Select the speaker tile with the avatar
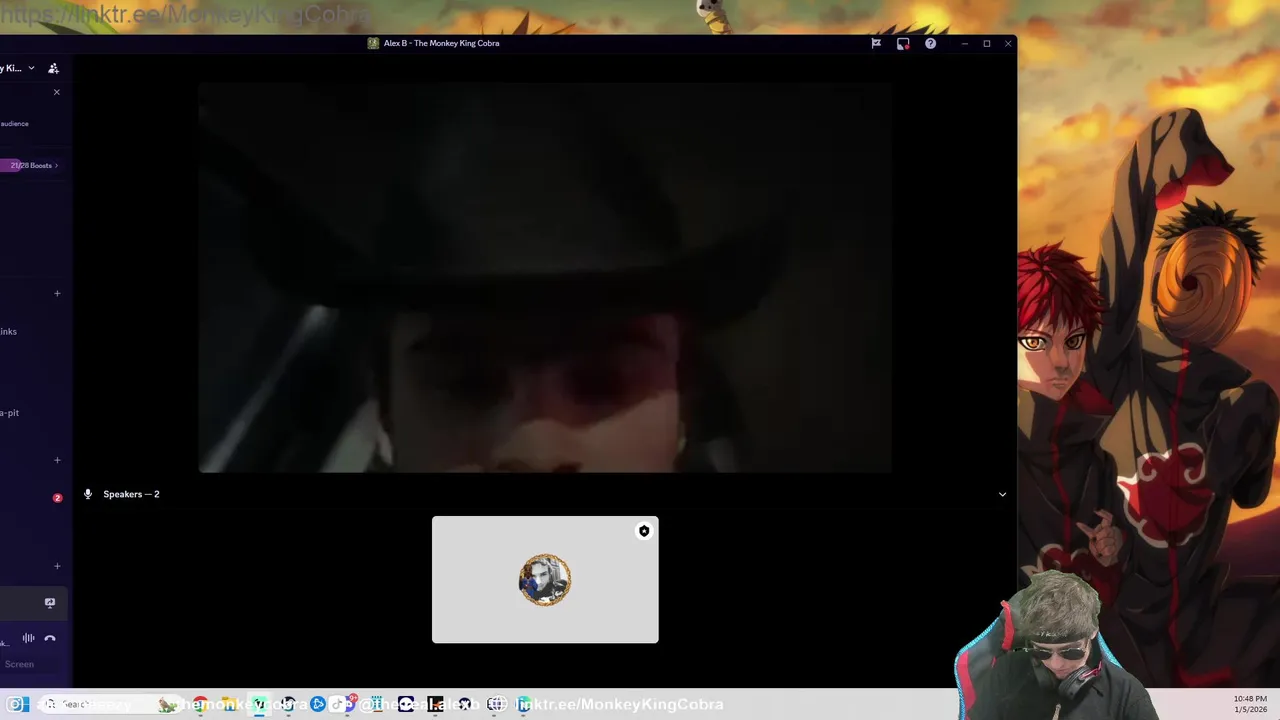1280x720 pixels. tap(545, 580)
